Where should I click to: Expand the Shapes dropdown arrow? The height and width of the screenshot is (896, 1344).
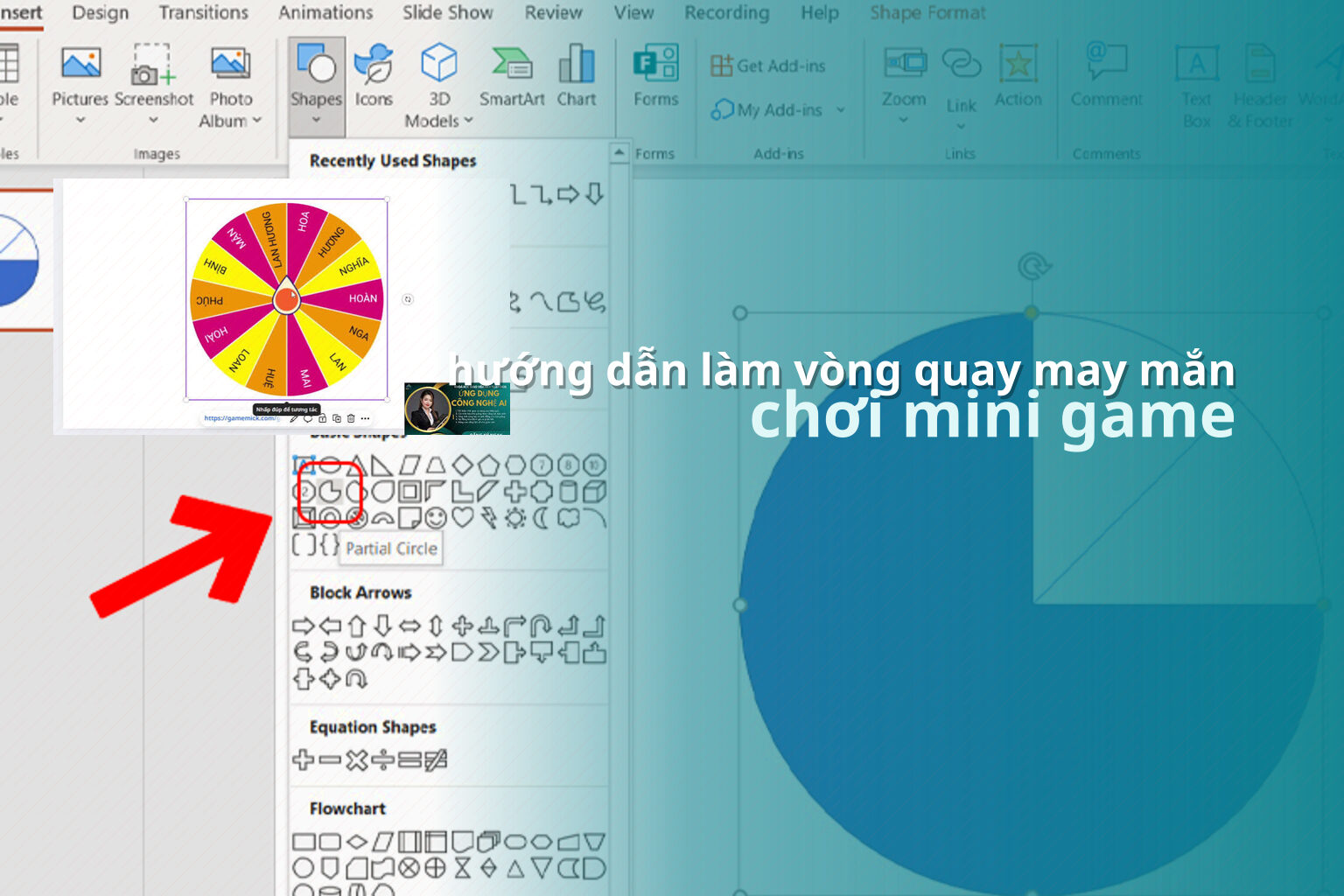[x=316, y=121]
